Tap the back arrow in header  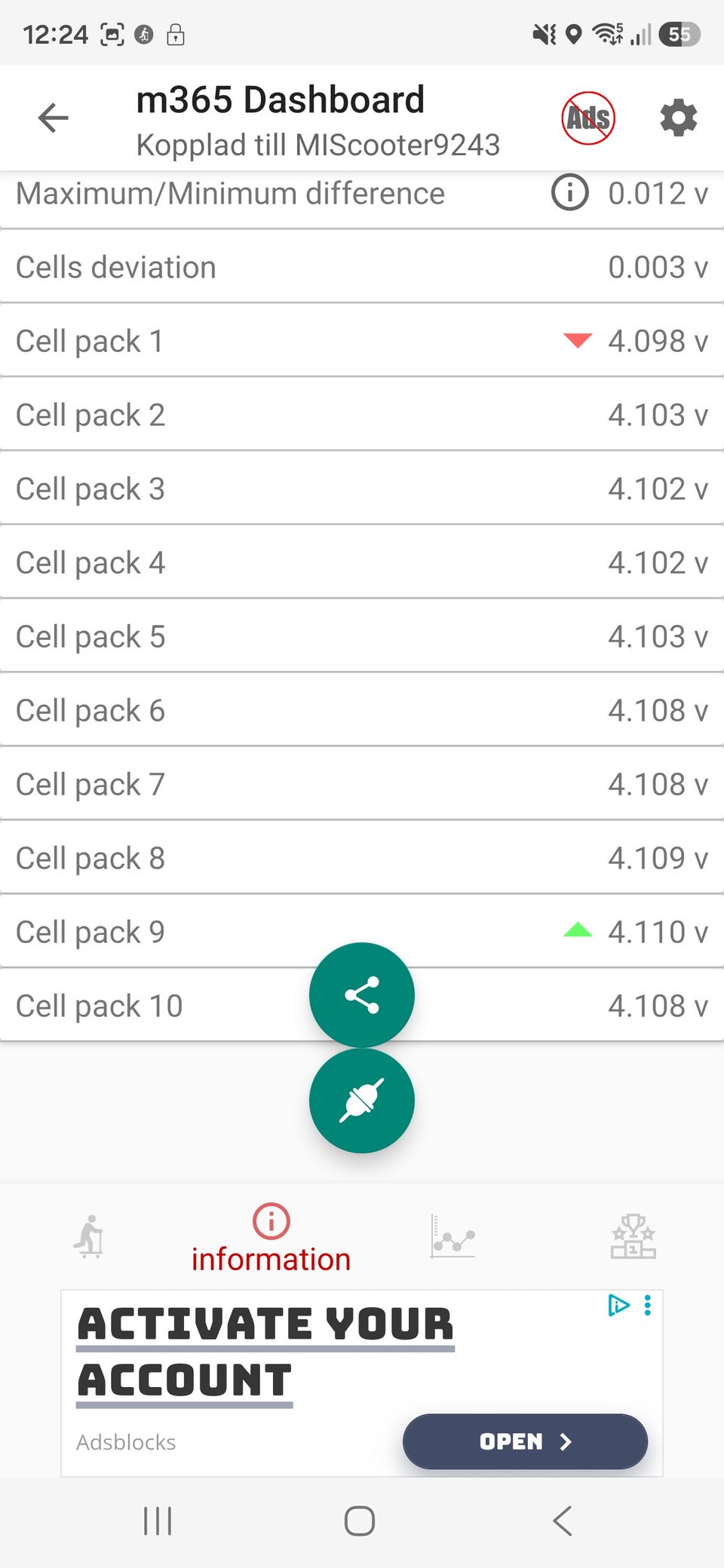point(54,118)
